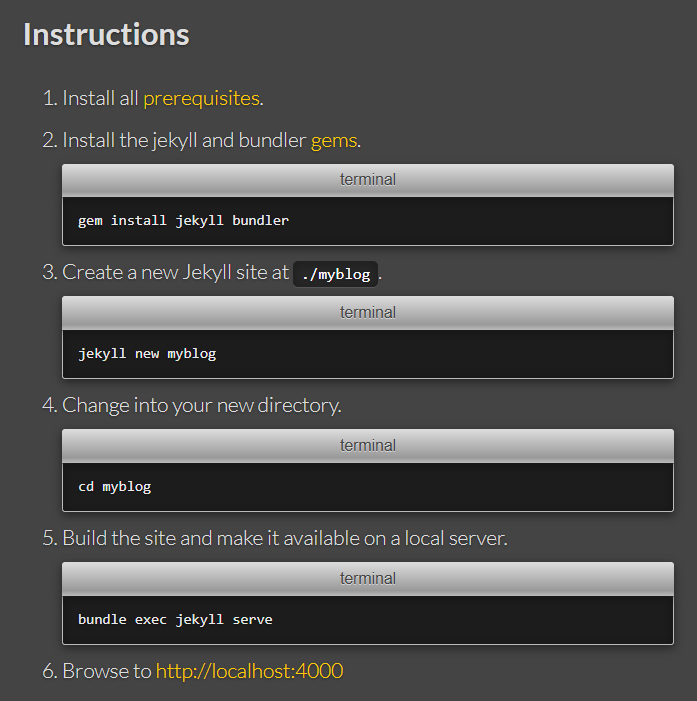This screenshot has height=701, width=697.
Task: Click step 2 Install the jekyll text
Action: pos(184,141)
